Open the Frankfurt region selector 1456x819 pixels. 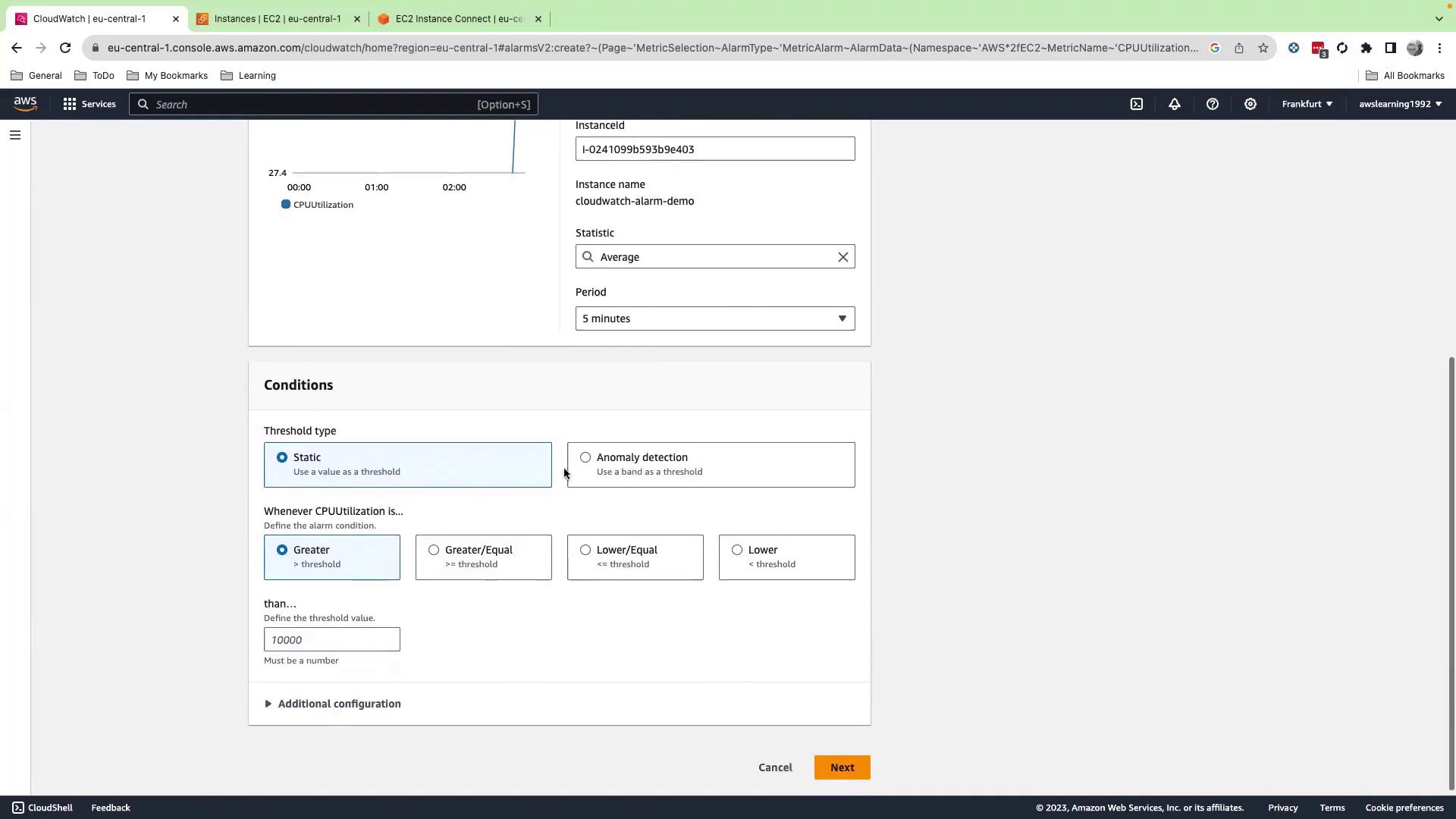[1307, 104]
